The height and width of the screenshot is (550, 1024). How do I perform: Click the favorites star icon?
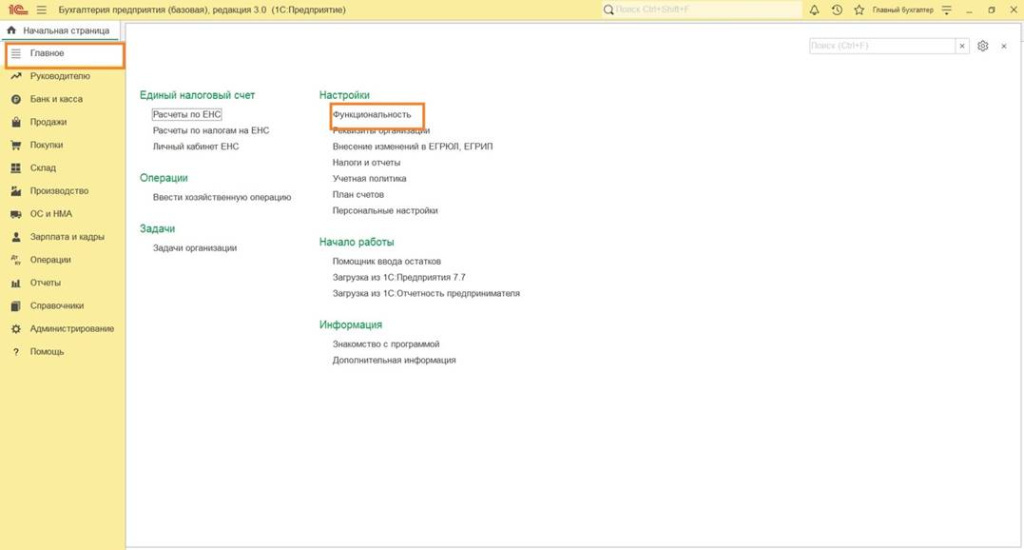coord(858,9)
